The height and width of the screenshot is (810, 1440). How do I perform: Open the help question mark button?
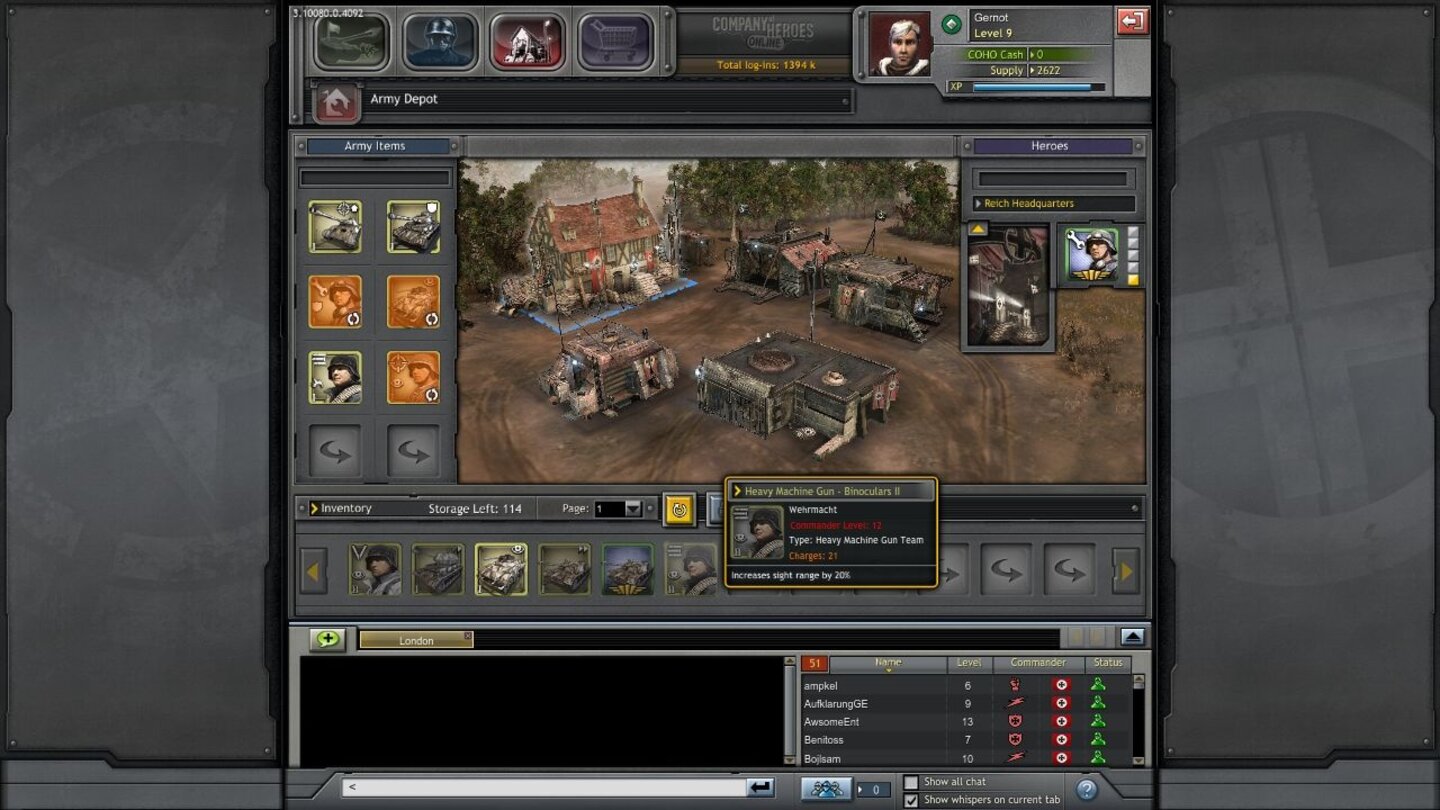pyautogui.click(x=1087, y=790)
